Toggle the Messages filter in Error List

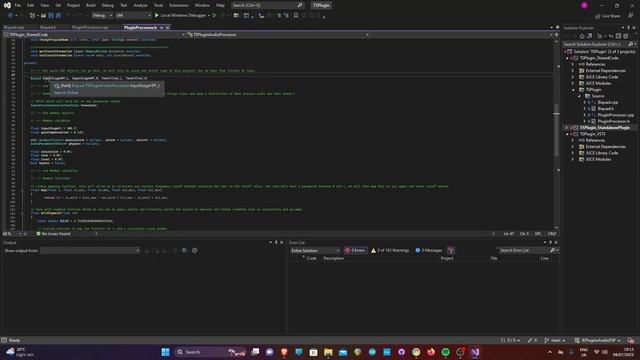click(x=429, y=250)
